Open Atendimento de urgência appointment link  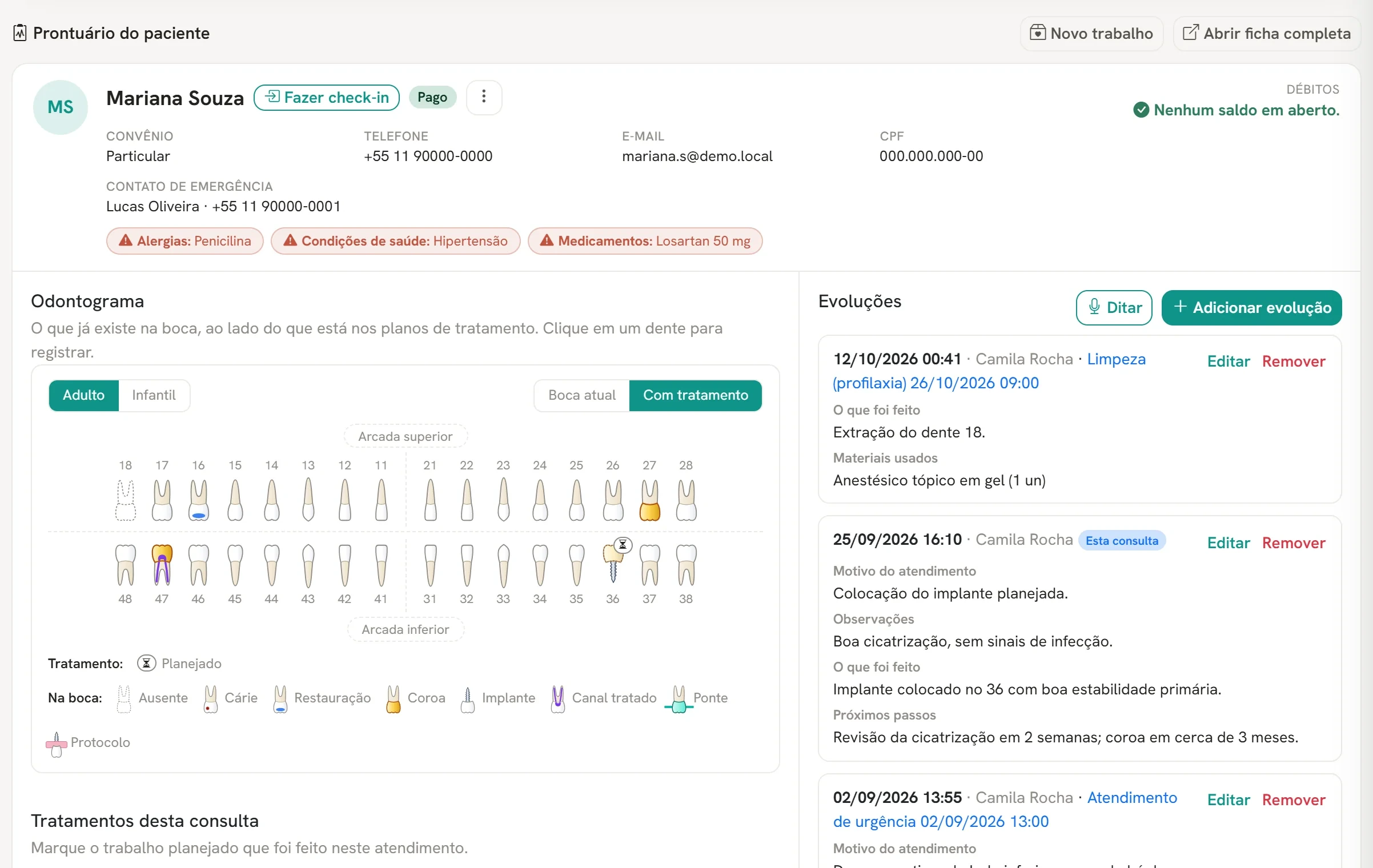(x=1005, y=810)
